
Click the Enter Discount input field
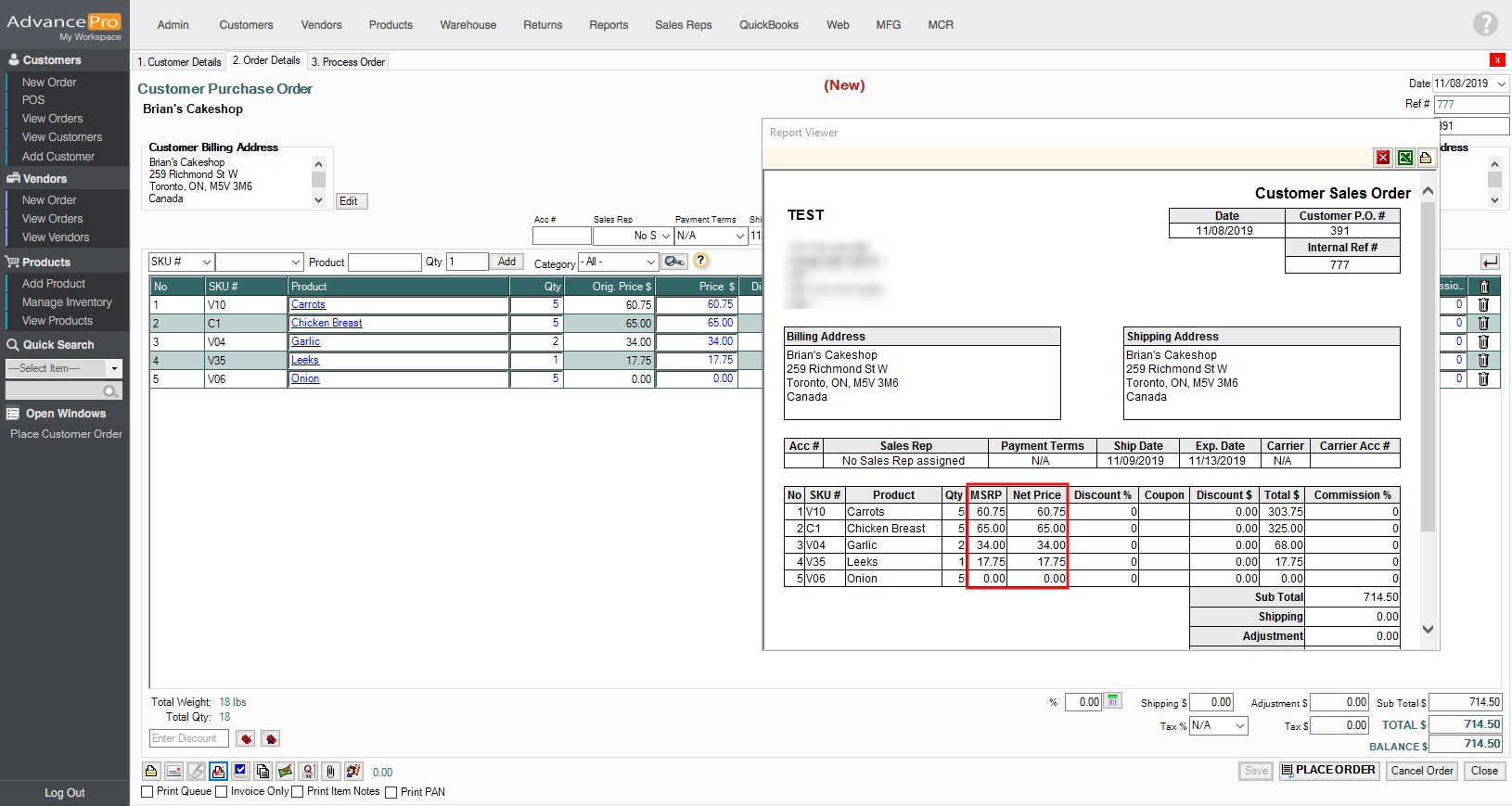(188, 738)
